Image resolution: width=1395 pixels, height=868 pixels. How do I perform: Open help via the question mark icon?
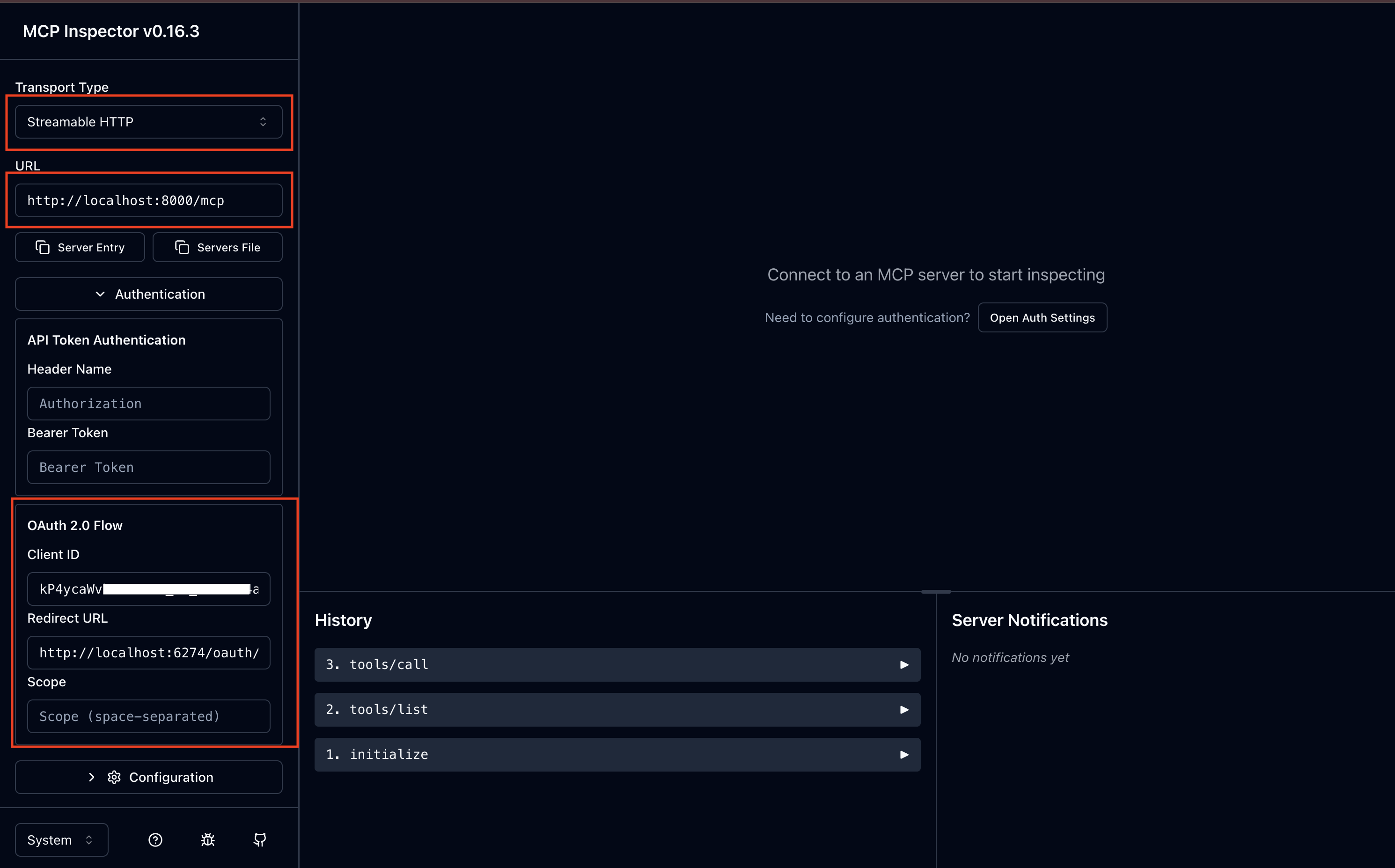tap(155, 840)
